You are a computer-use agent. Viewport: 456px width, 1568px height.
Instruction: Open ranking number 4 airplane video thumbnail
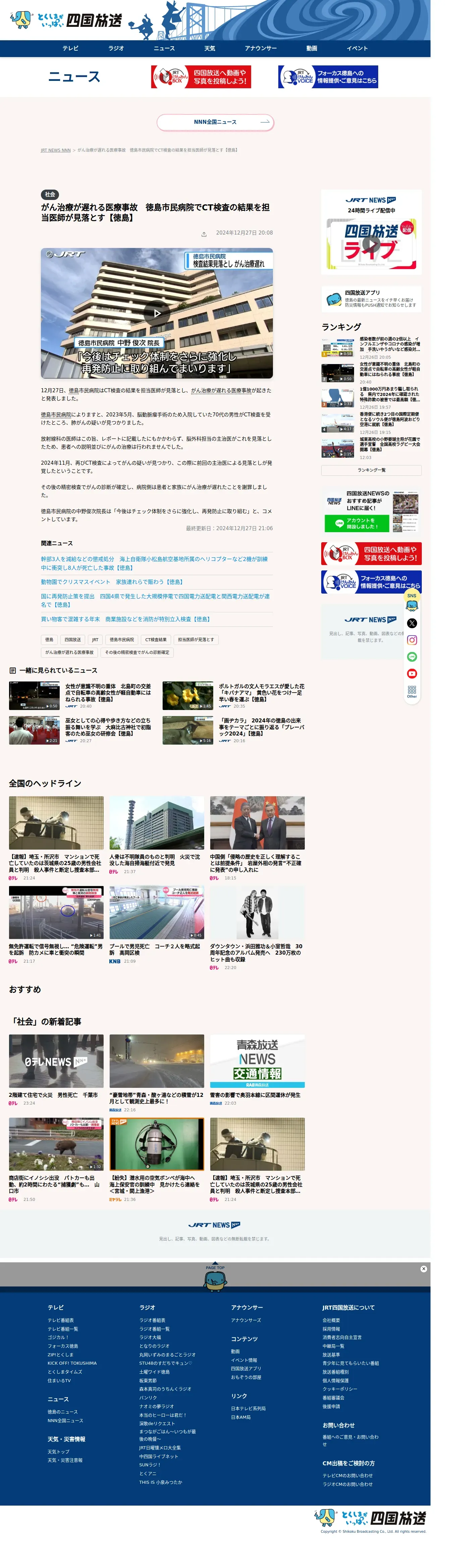[337, 422]
